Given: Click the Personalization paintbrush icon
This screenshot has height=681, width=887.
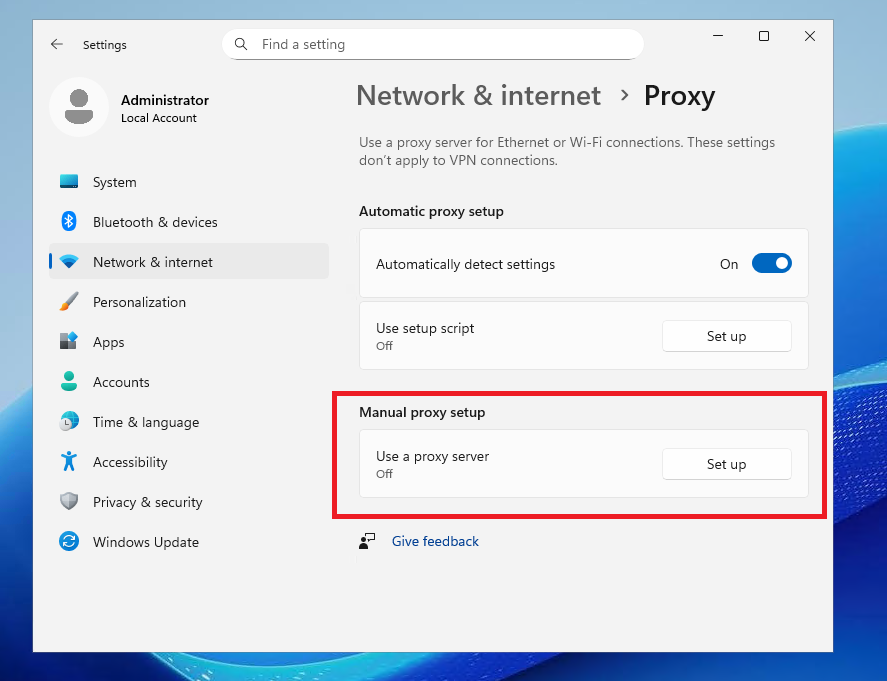Looking at the screenshot, I should (69, 301).
